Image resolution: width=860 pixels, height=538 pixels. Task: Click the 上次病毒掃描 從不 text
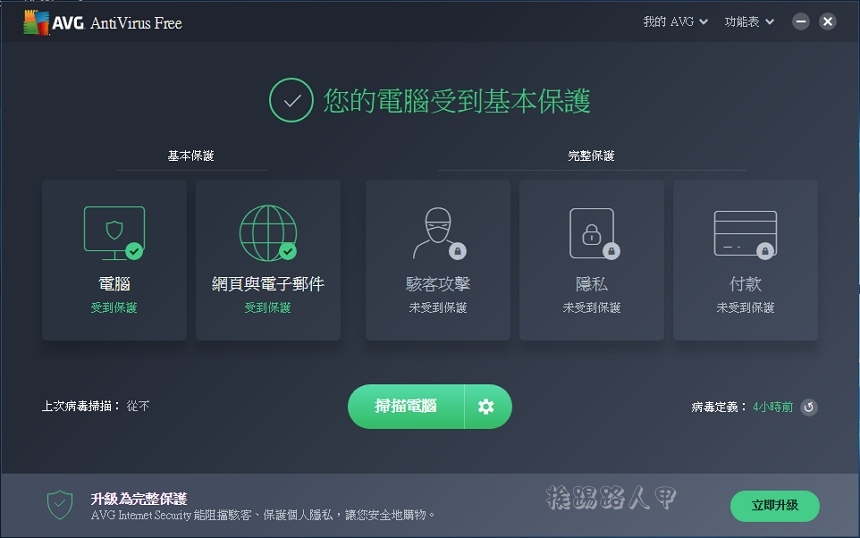click(x=95, y=406)
